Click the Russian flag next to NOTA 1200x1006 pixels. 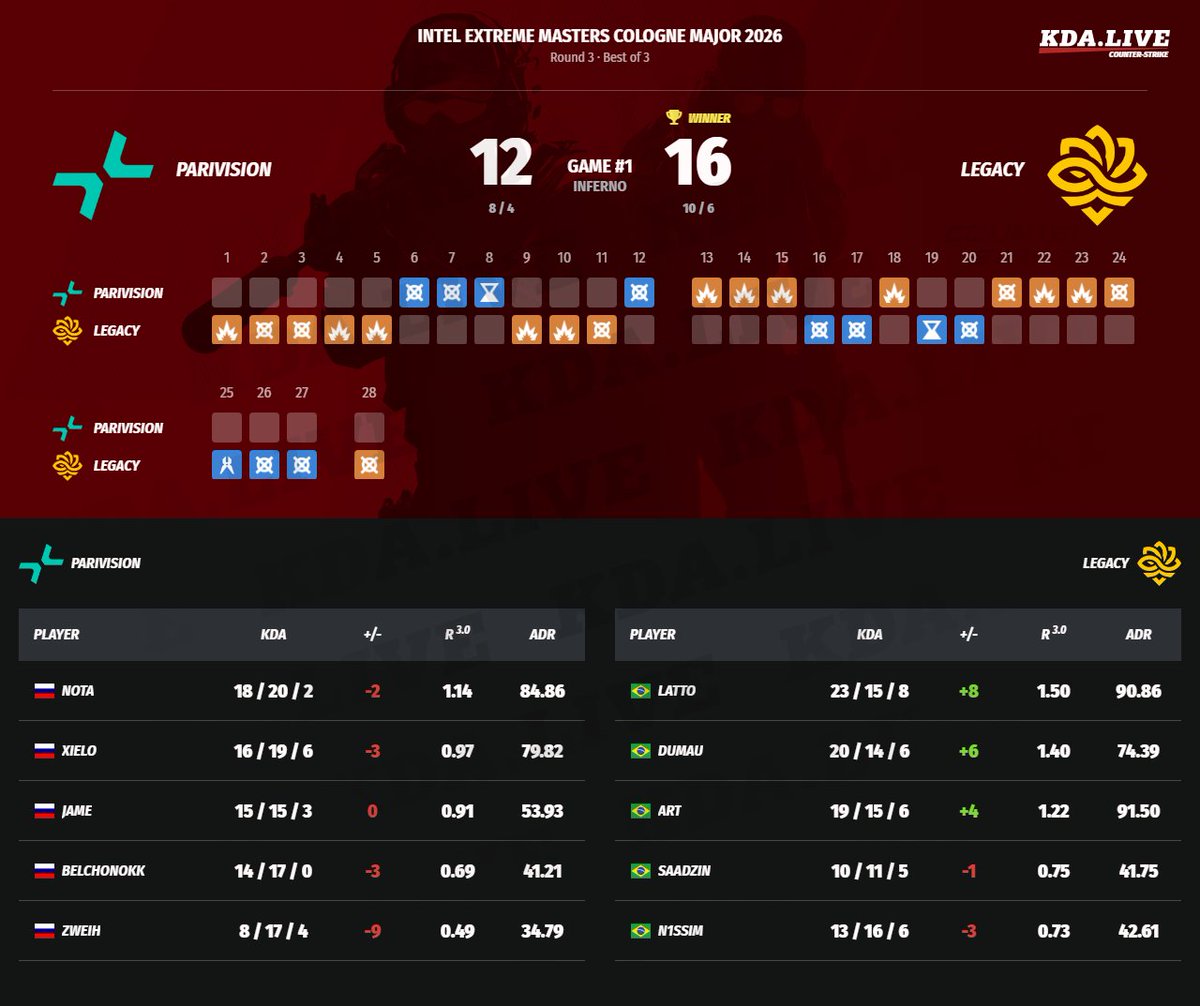click(44, 691)
